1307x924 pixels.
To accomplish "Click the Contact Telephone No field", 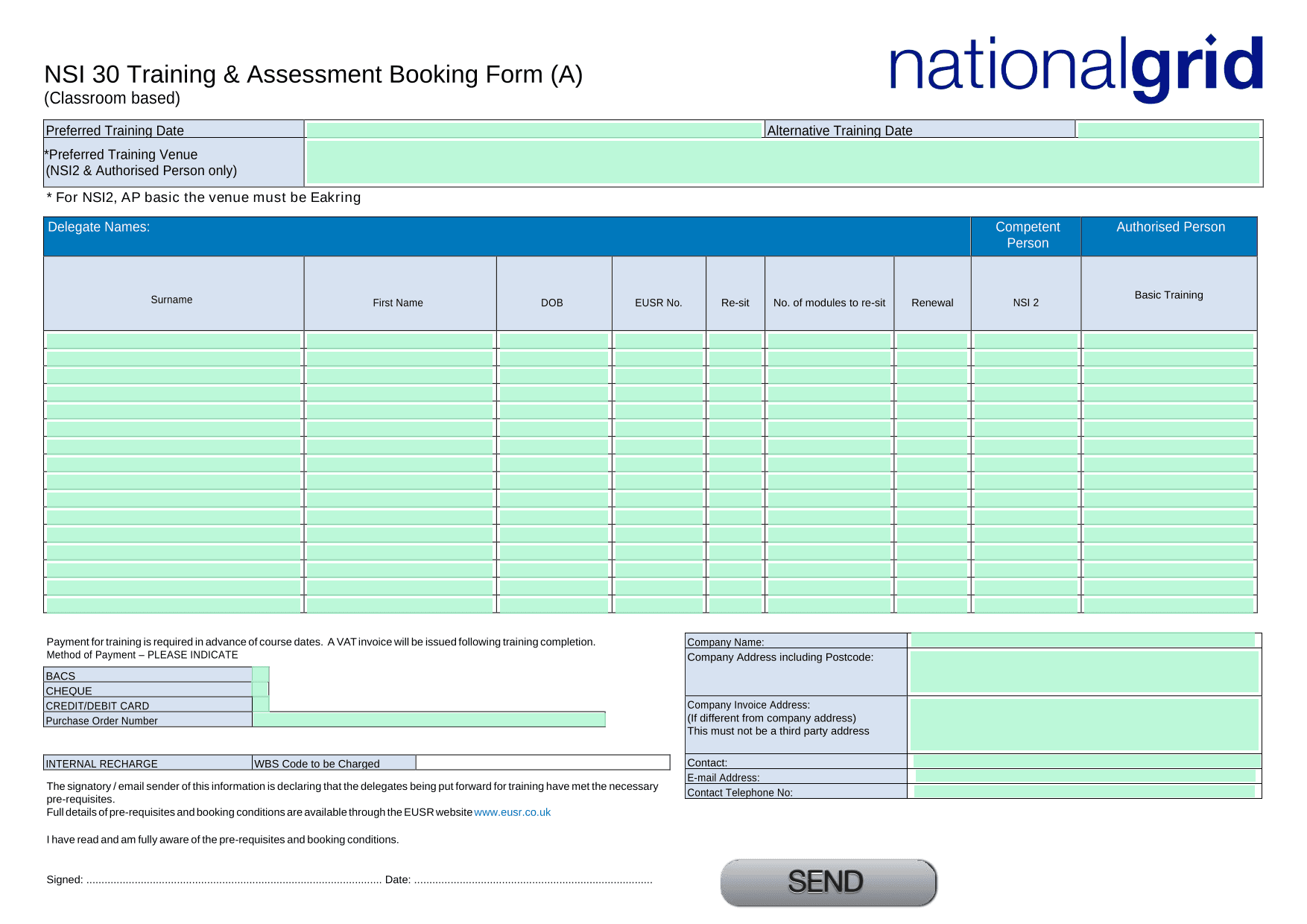I will pos(1085,791).
